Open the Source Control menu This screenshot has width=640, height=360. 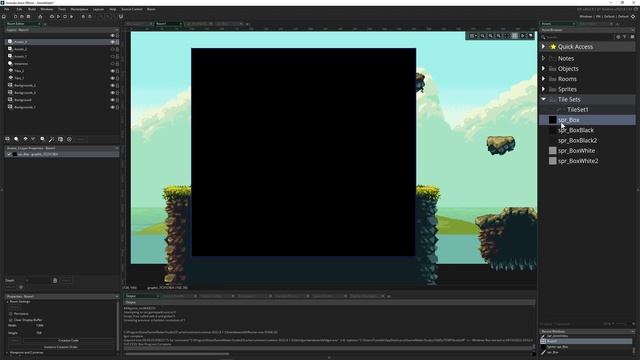click(132, 9)
